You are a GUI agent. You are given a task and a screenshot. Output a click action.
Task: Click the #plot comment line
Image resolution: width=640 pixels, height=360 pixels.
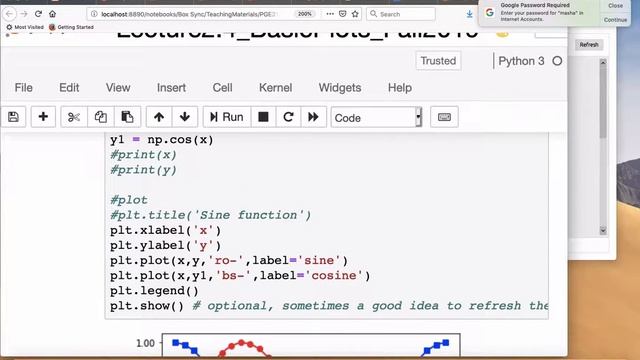click(x=129, y=200)
